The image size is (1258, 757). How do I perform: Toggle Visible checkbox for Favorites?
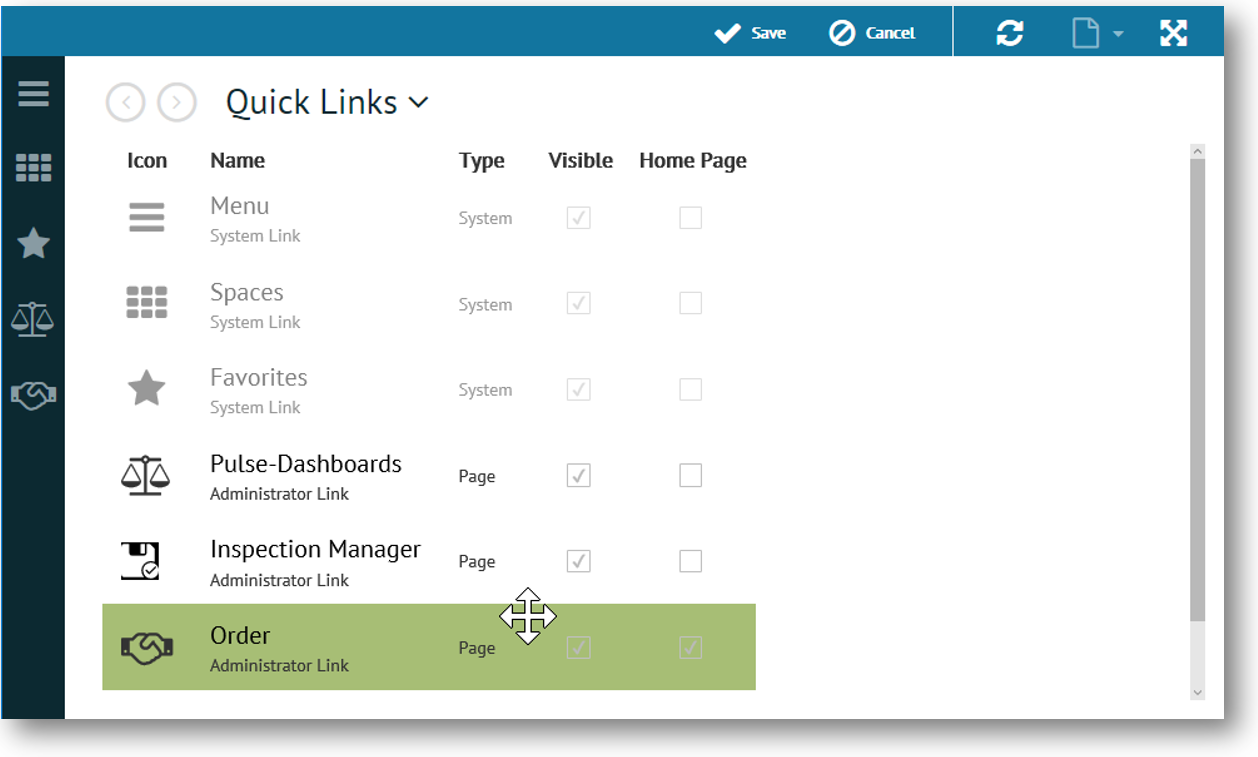click(578, 389)
